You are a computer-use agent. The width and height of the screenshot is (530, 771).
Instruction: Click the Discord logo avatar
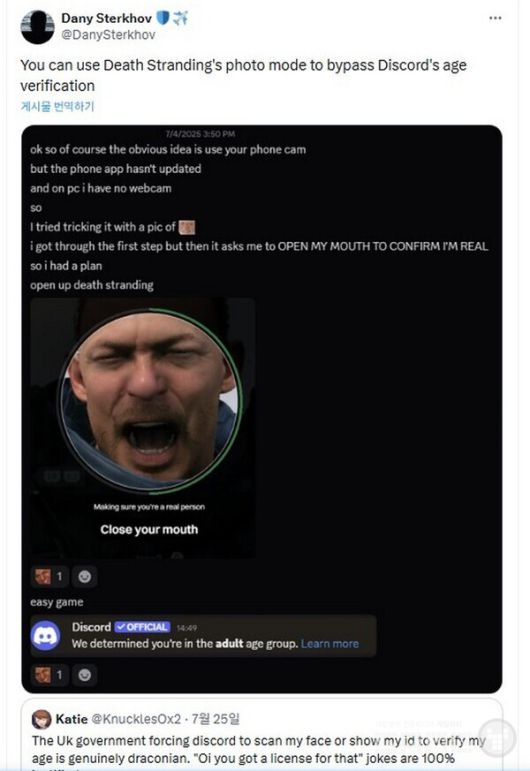(x=46, y=635)
